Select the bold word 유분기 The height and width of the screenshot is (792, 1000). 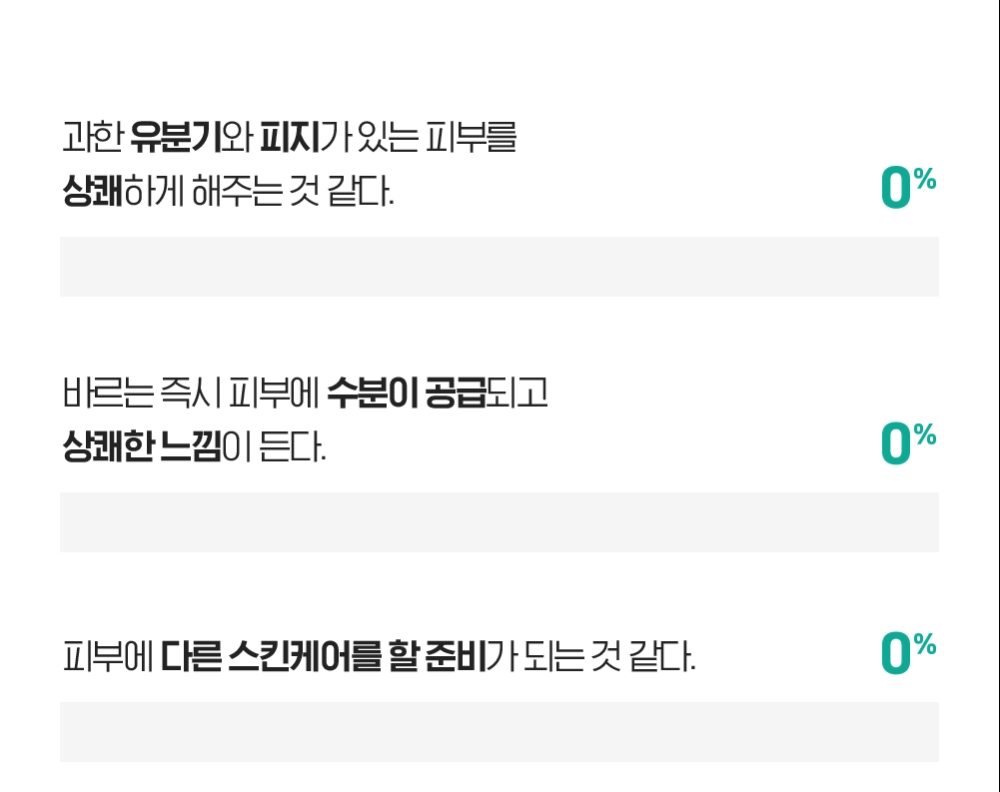point(174,138)
